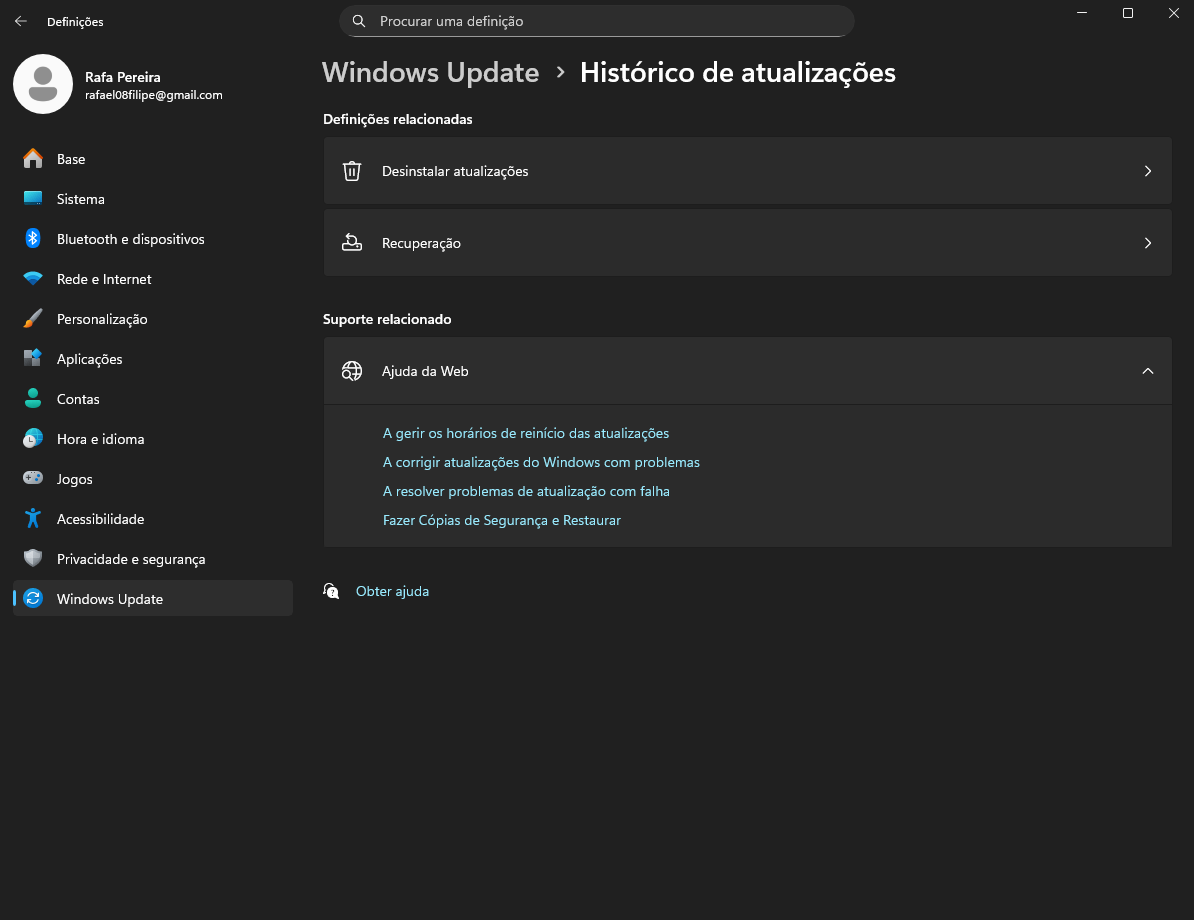The image size is (1194, 920).
Task: Click the Base home icon
Action: (x=33, y=158)
